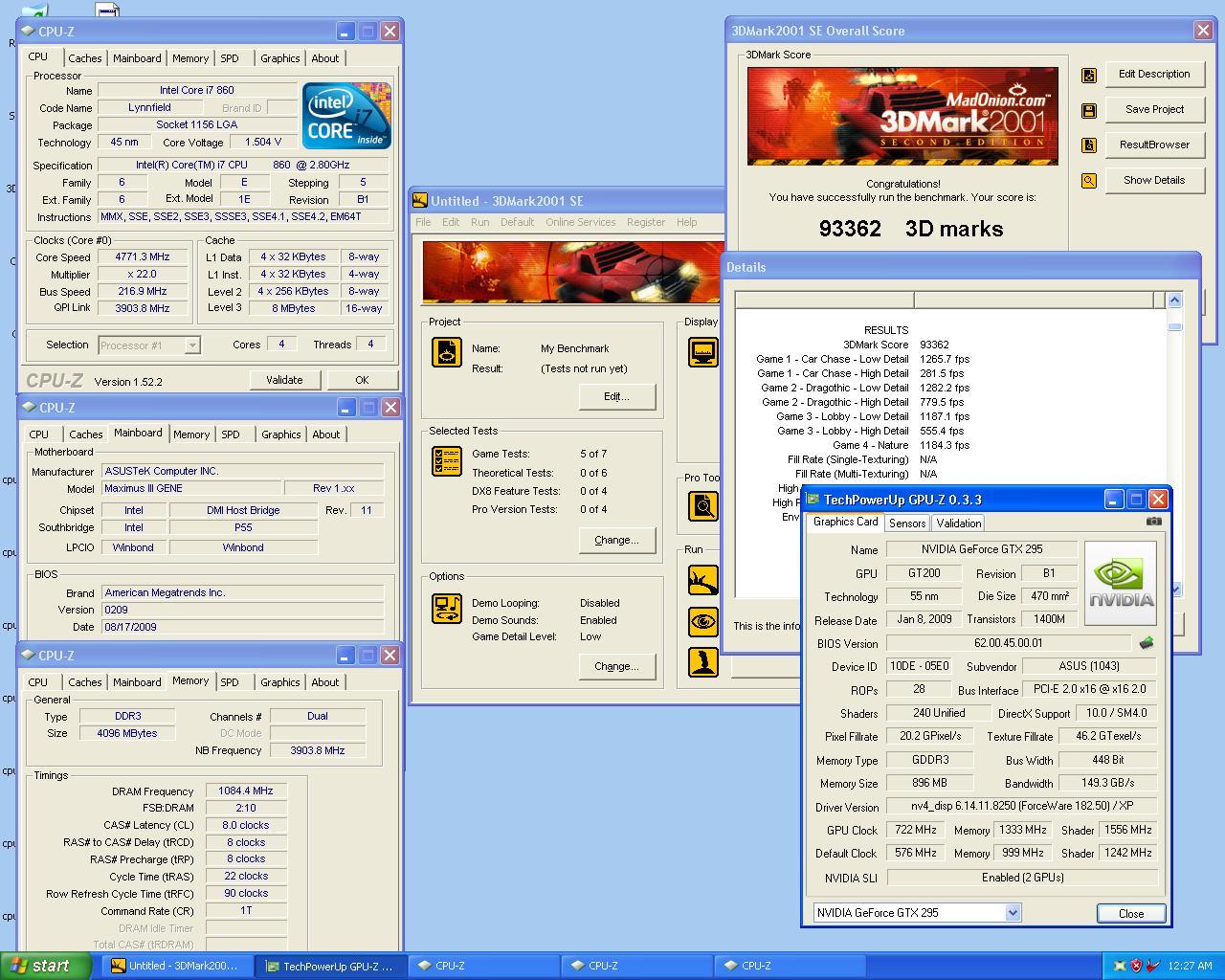Click the GPU name field in GPU-Z
The height and width of the screenshot is (980, 1225).
point(982,549)
